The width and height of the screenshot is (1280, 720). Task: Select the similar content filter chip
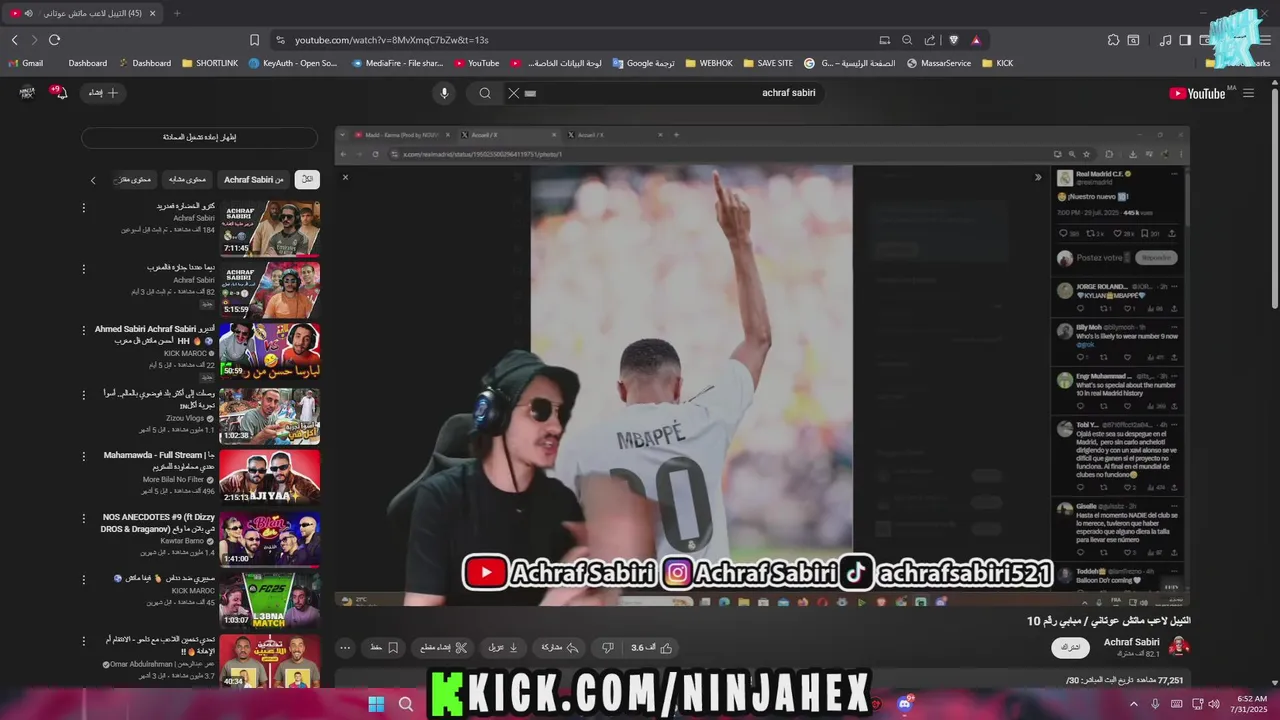187,179
